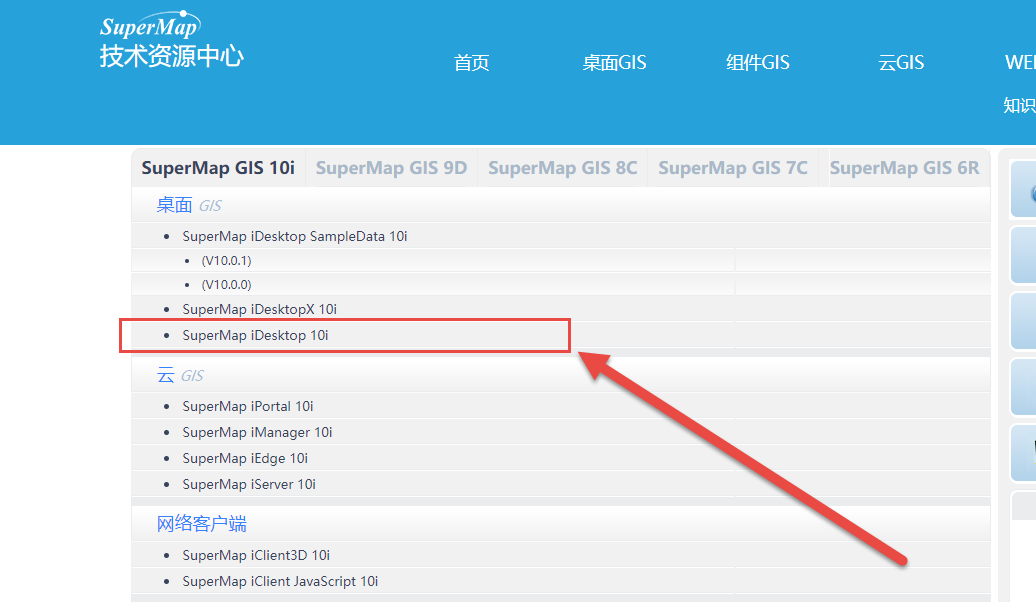Switch to the SuperMap GIS 7C tab
Image resolution: width=1036 pixels, height=602 pixels.
(x=733, y=168)
